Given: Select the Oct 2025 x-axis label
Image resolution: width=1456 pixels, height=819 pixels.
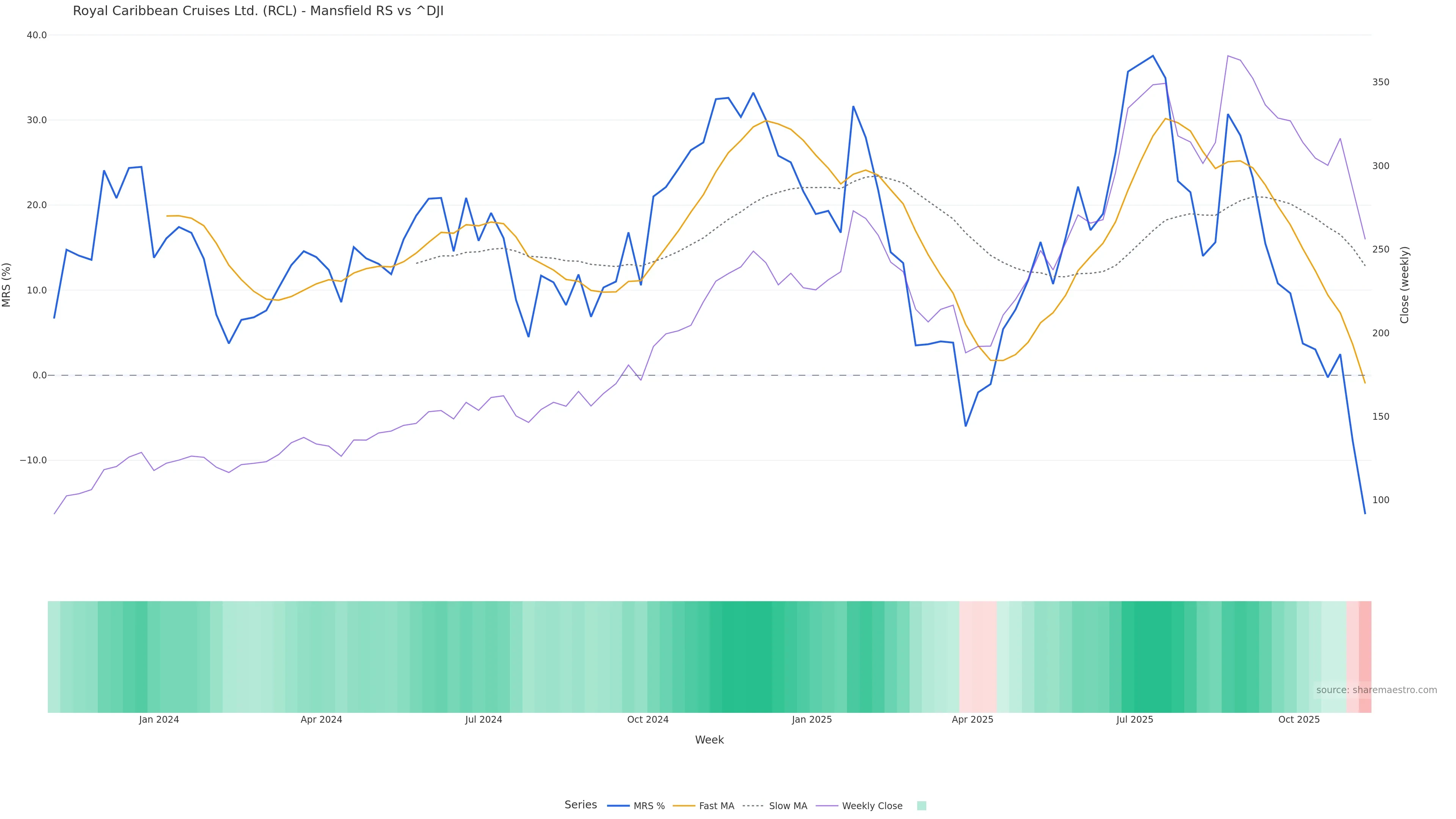Looking at the screenshot, I should [1299, 720].
